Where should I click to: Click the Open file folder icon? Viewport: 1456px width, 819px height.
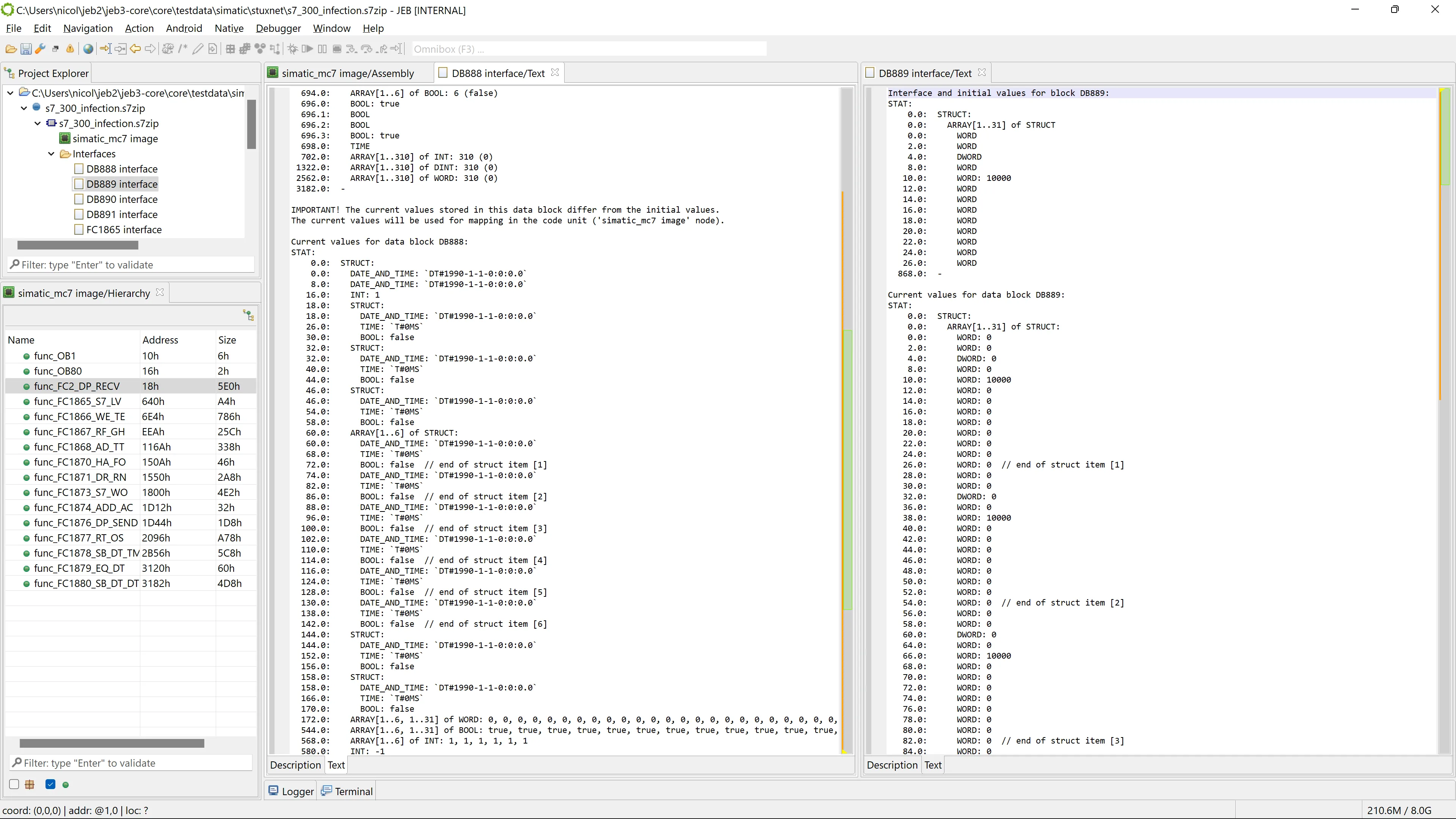point(11,49)
